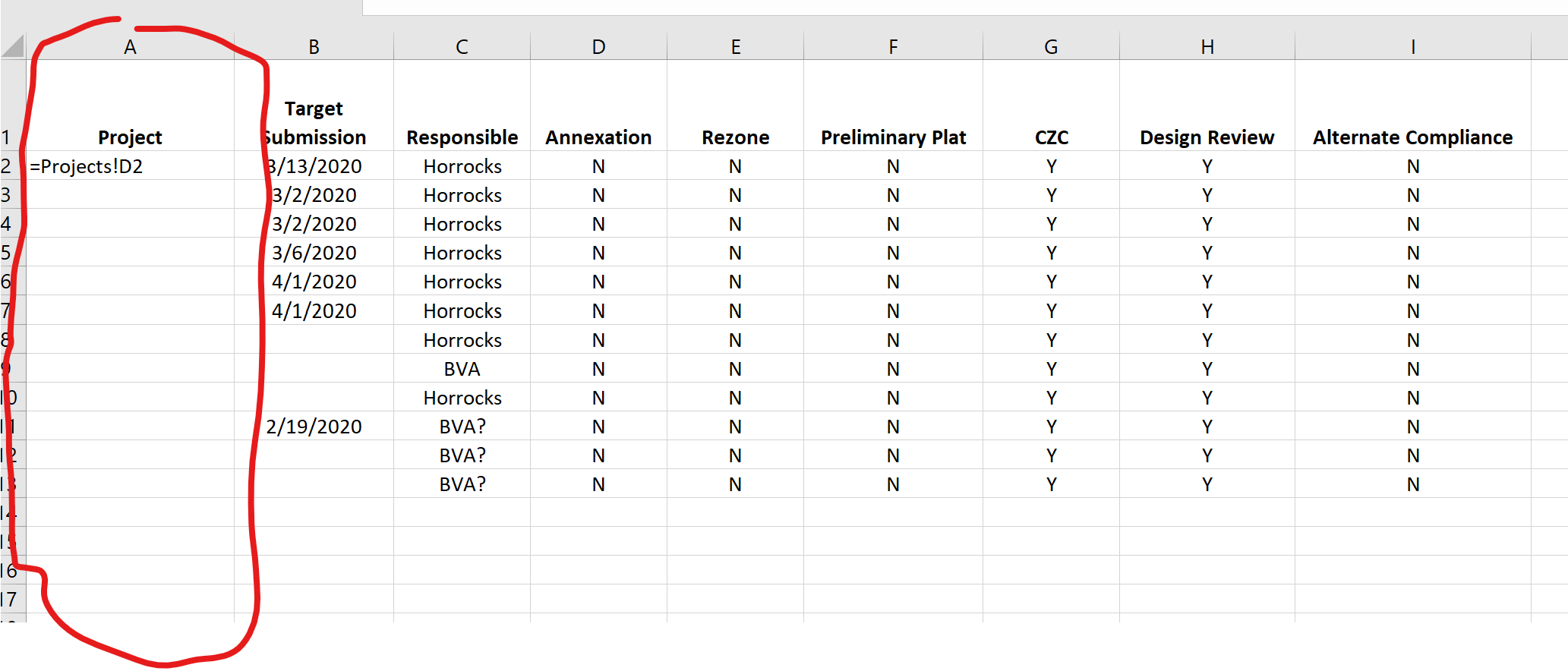
Task: Click the Project header cell
Action: [x=130, y=106]
